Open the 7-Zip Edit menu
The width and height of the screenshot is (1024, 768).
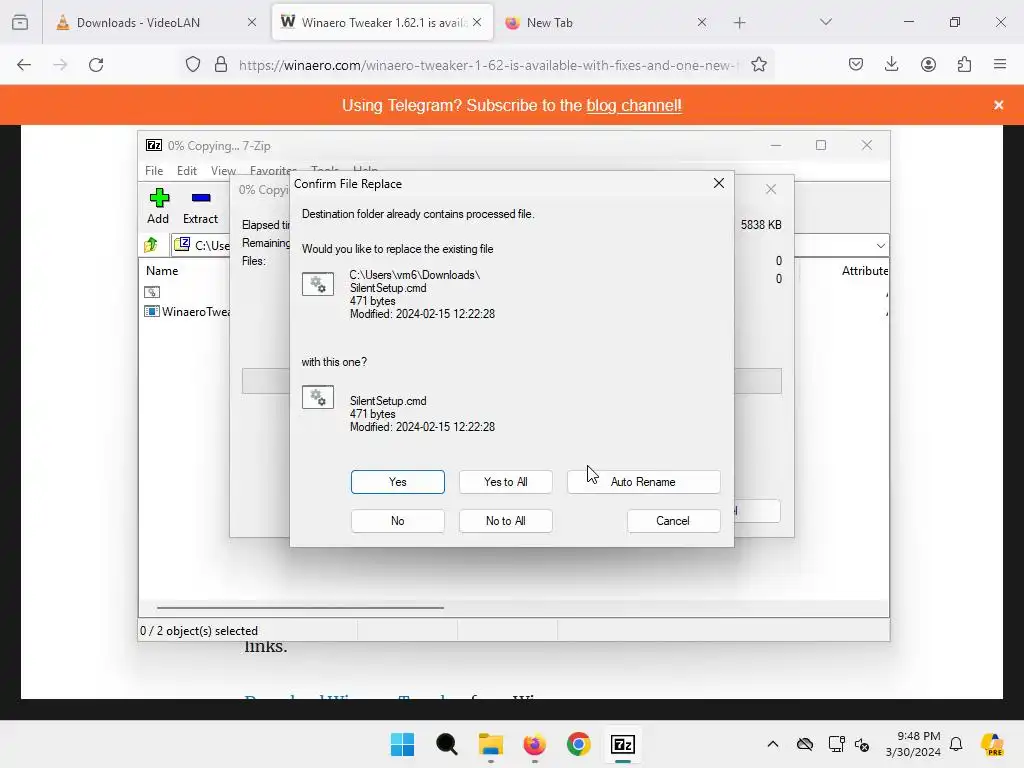pos(187,170)
